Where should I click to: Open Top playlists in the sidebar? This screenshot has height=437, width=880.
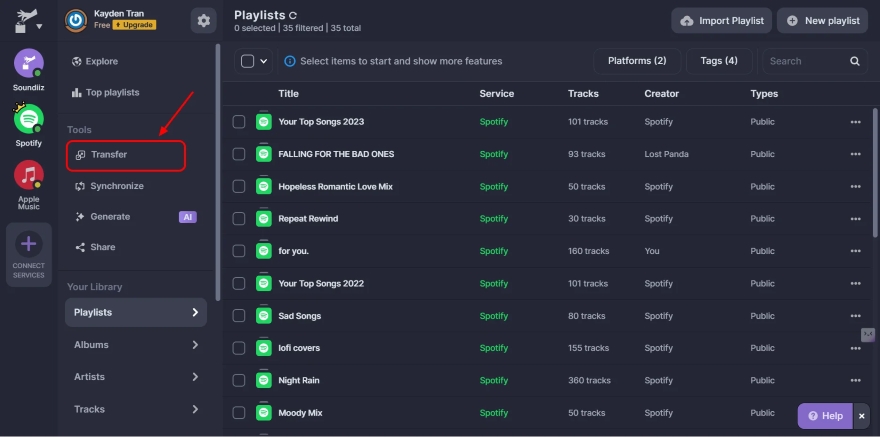(x=106, y=93)
